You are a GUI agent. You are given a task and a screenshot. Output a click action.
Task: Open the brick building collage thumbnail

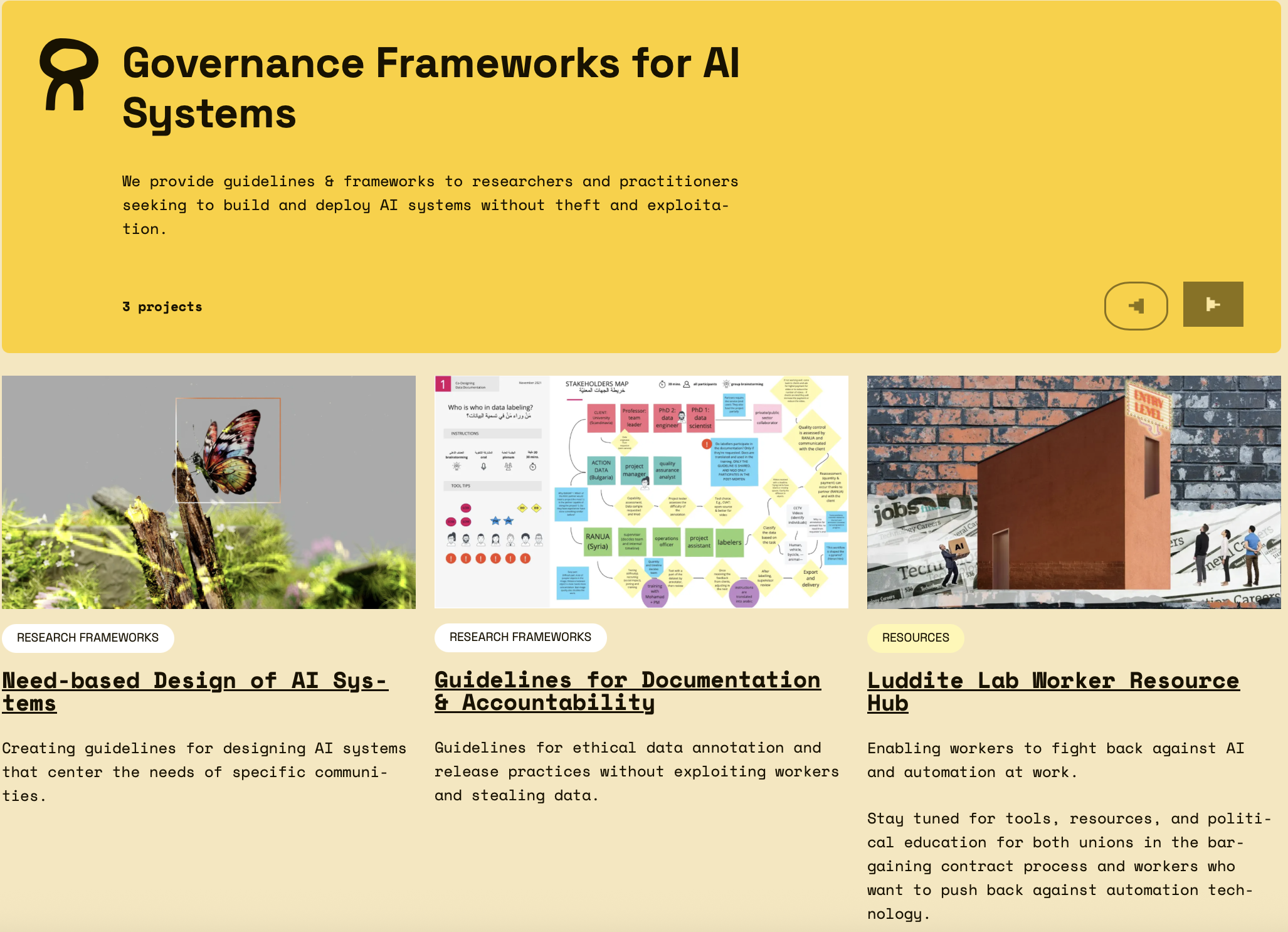click(x=1074, y=492)
